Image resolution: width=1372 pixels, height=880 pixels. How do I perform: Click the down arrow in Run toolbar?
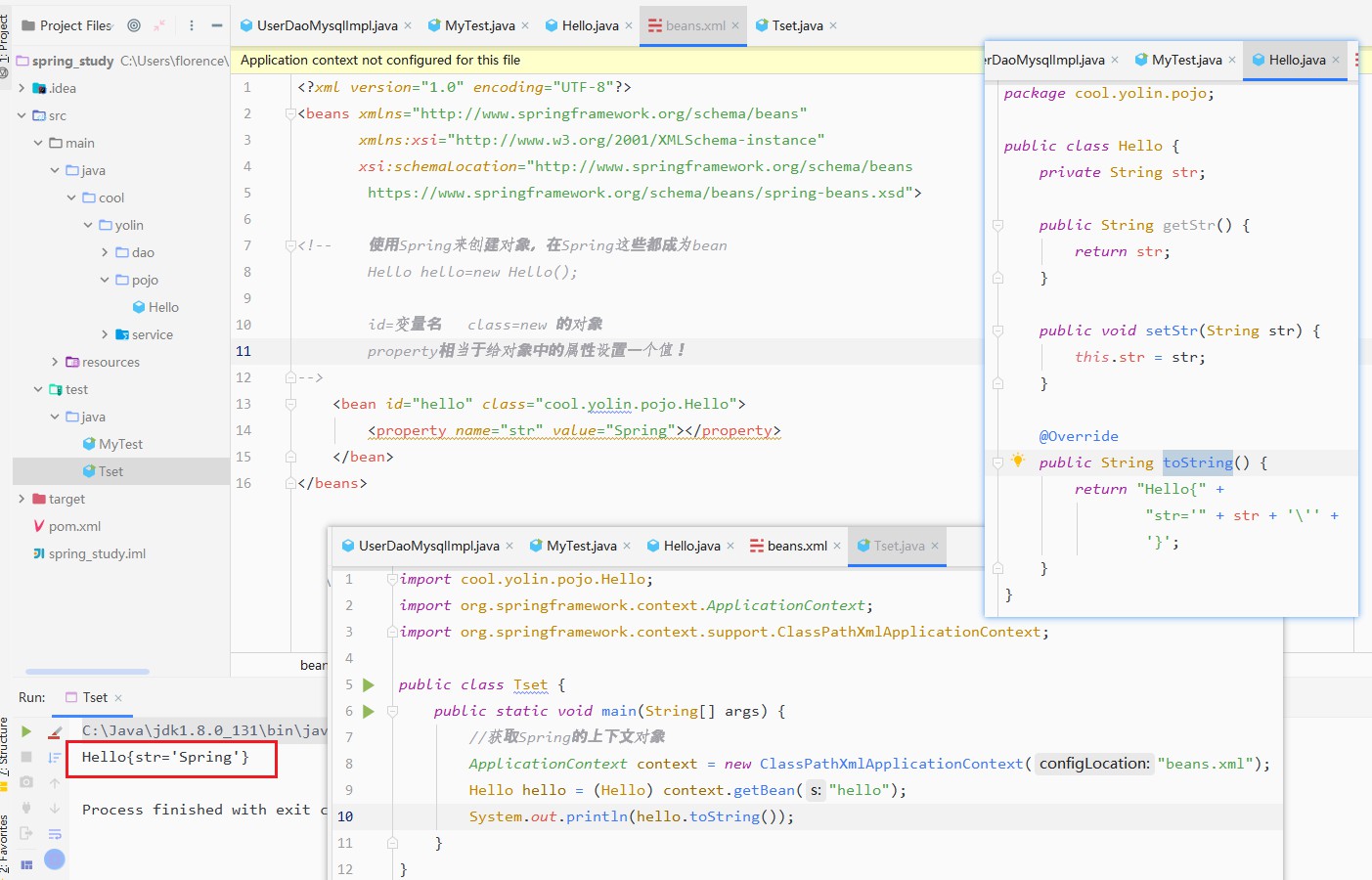pos(55,808)
